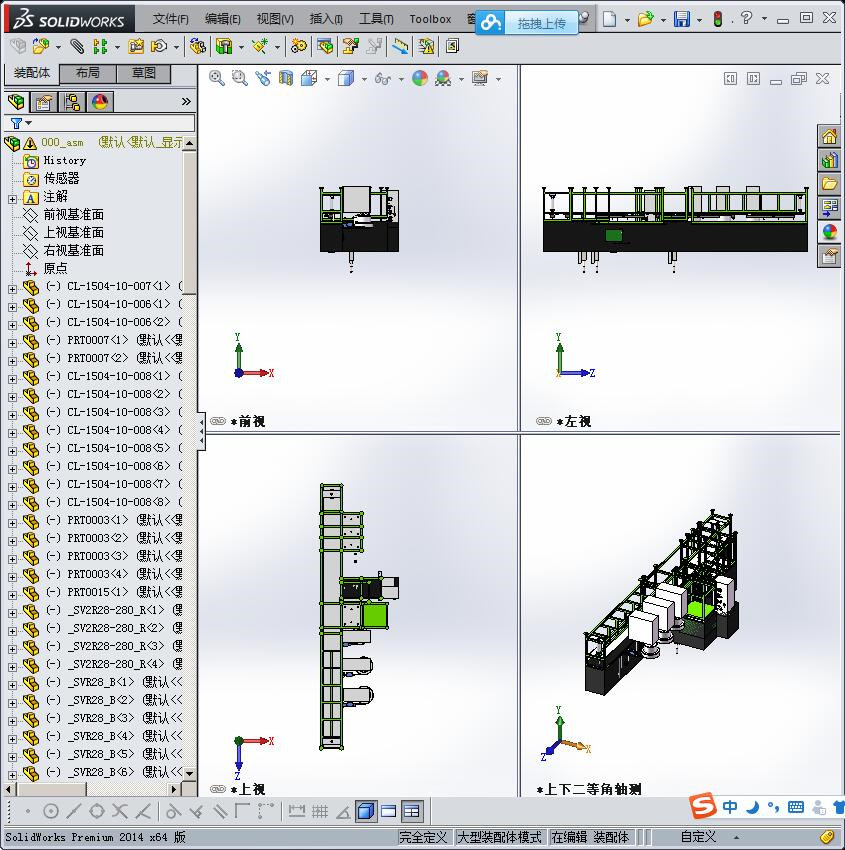Open the FeatureManager design tree tab

(x=16, y=101)
